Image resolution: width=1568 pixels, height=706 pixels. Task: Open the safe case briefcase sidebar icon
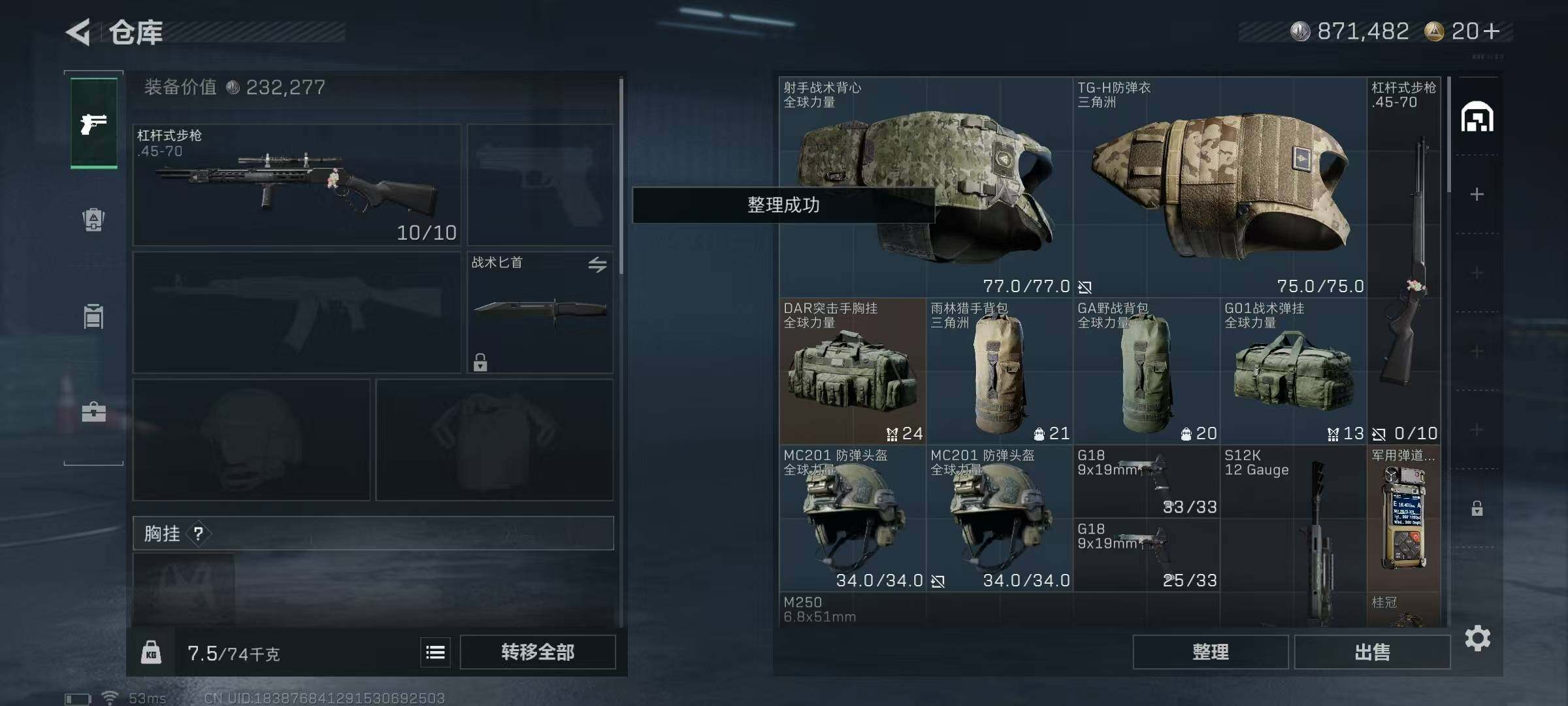(93, 412)
